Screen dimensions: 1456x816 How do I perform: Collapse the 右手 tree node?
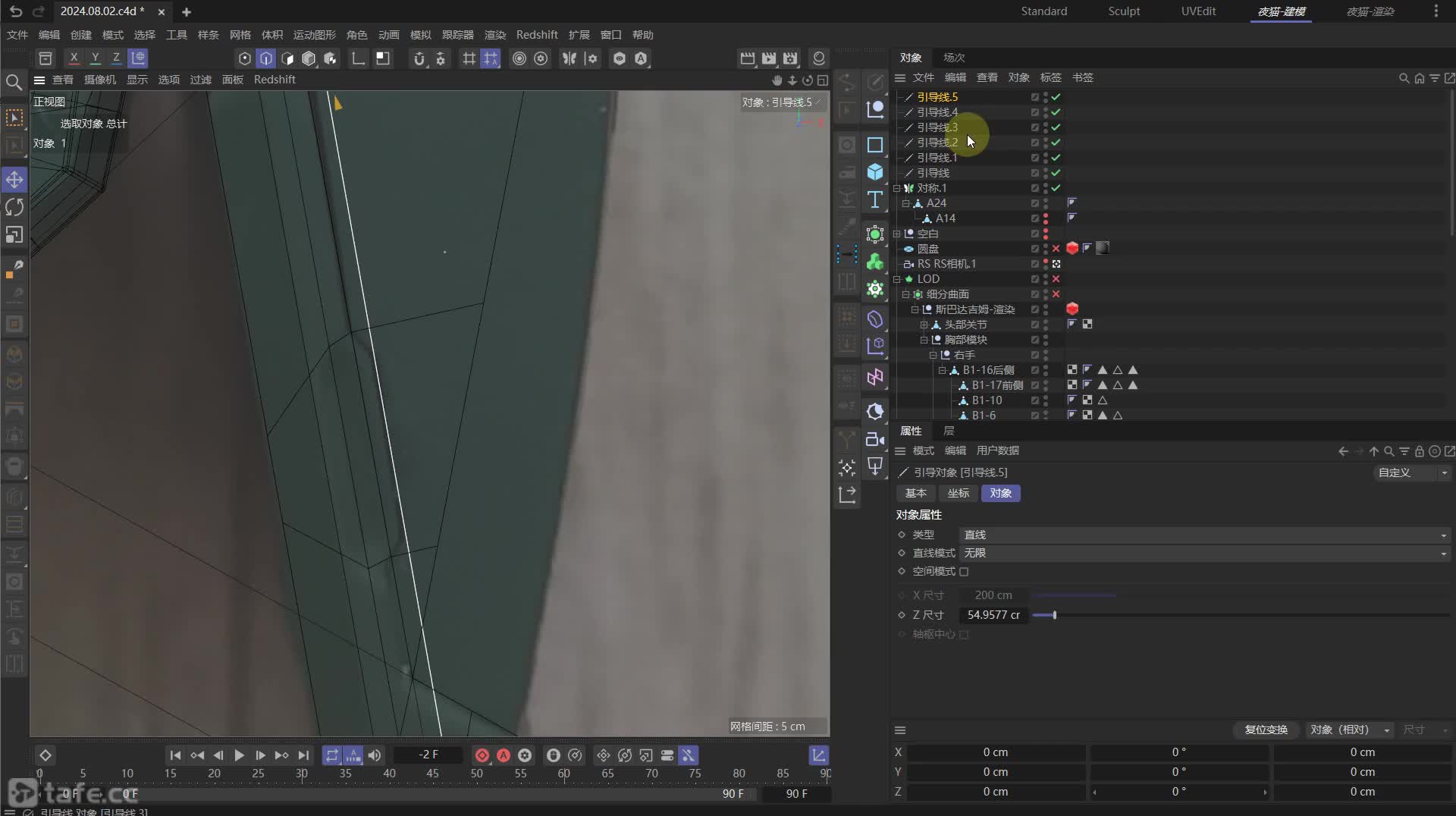point(933,355)
